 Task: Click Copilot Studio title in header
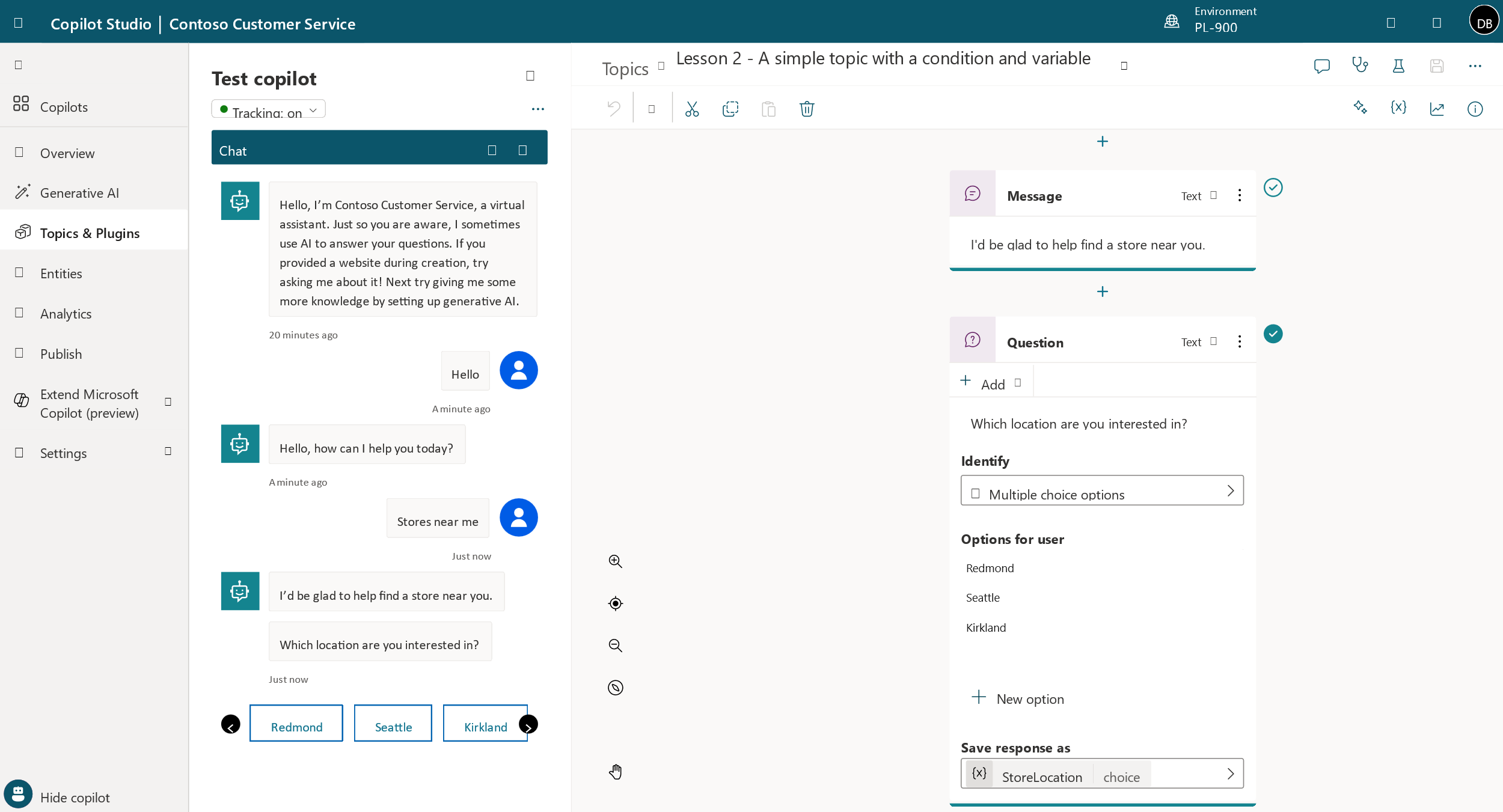coord(100,23)
